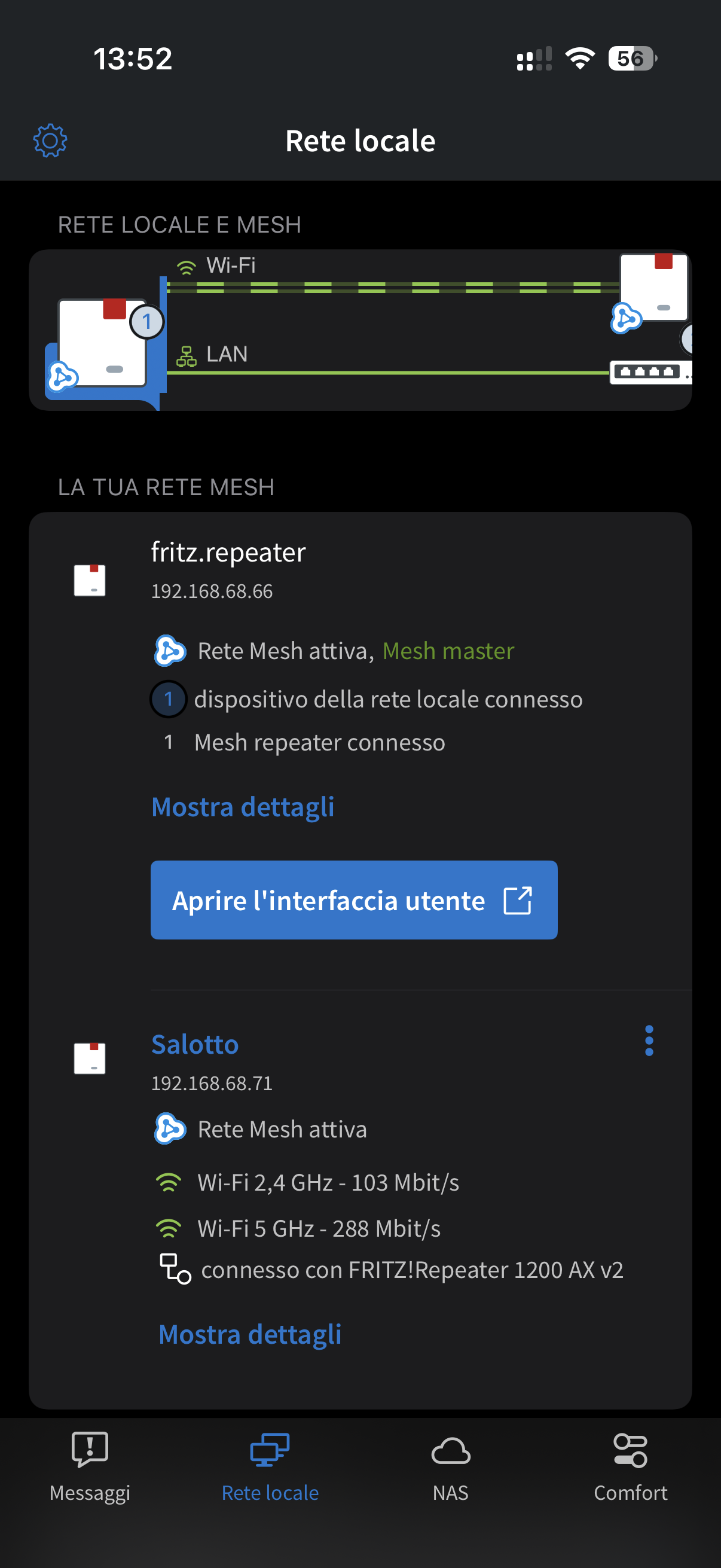
Task: Tap the mesh icon beside Mesh master
Action: tap(170, 651)
